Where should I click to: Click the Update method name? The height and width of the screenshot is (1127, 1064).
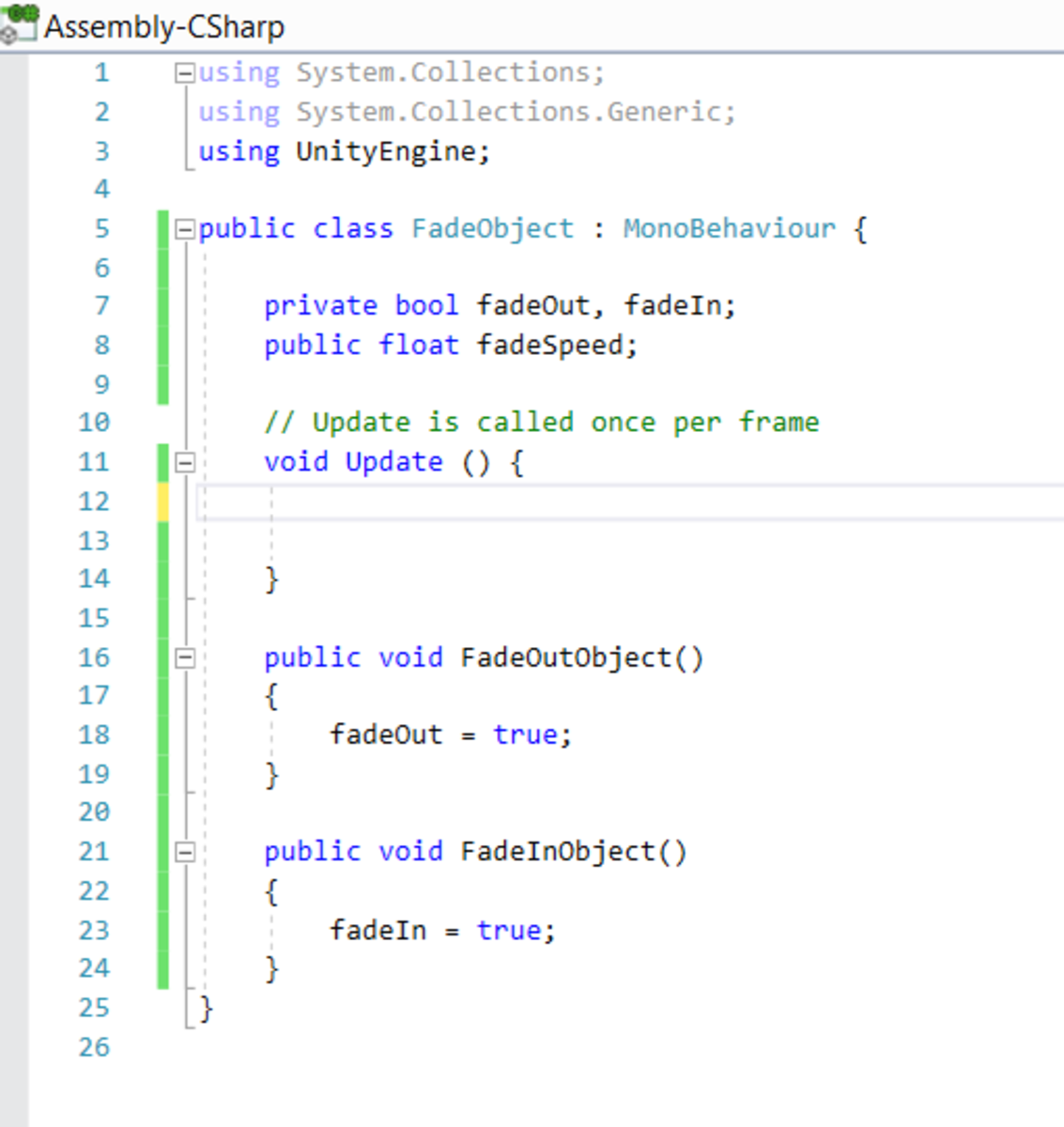[x=393, y=461]
